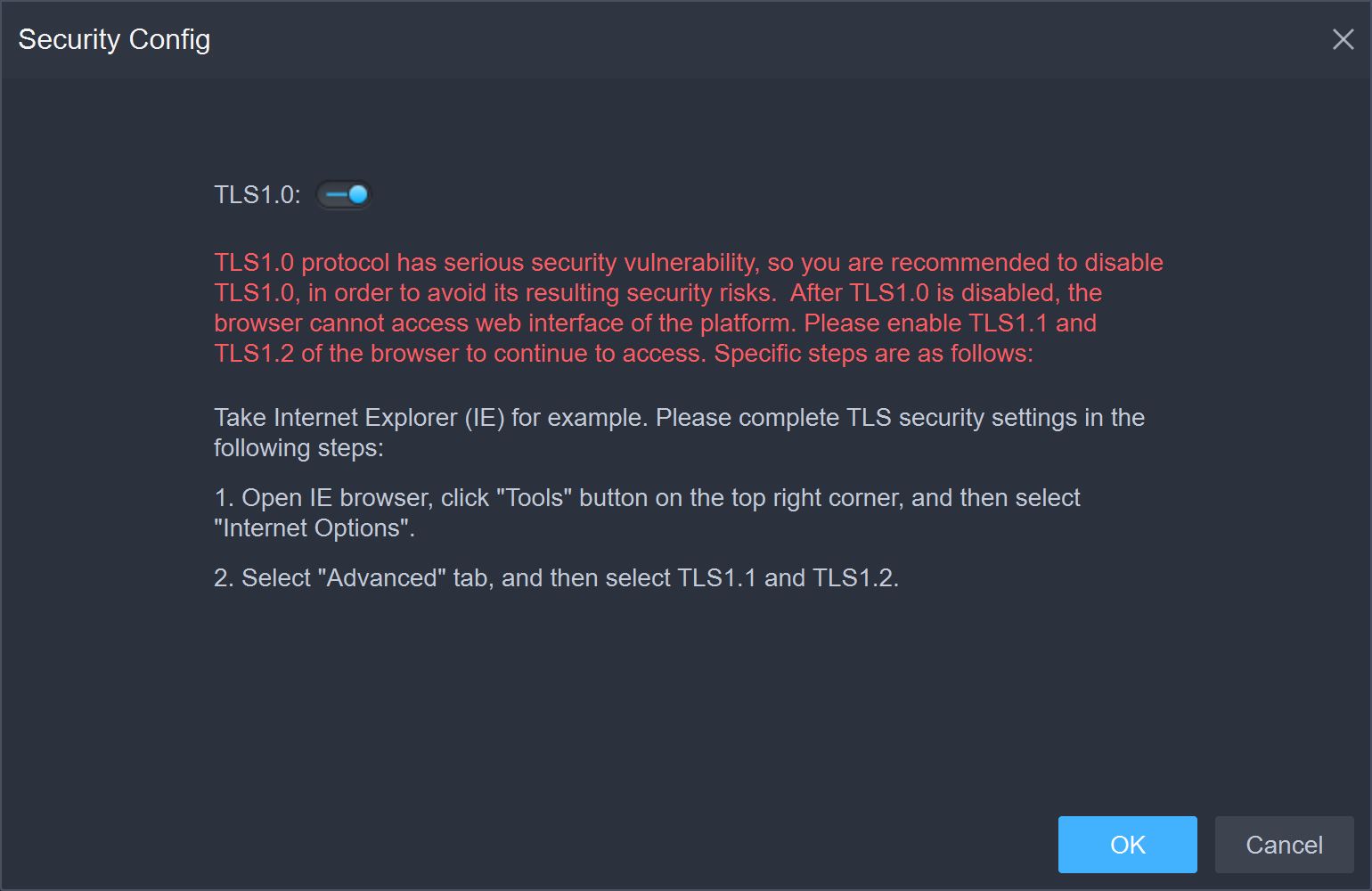The width and height of the screenshot is (1372, 891).
Task: Click the "following steps:" line
Action: (298, 448)
